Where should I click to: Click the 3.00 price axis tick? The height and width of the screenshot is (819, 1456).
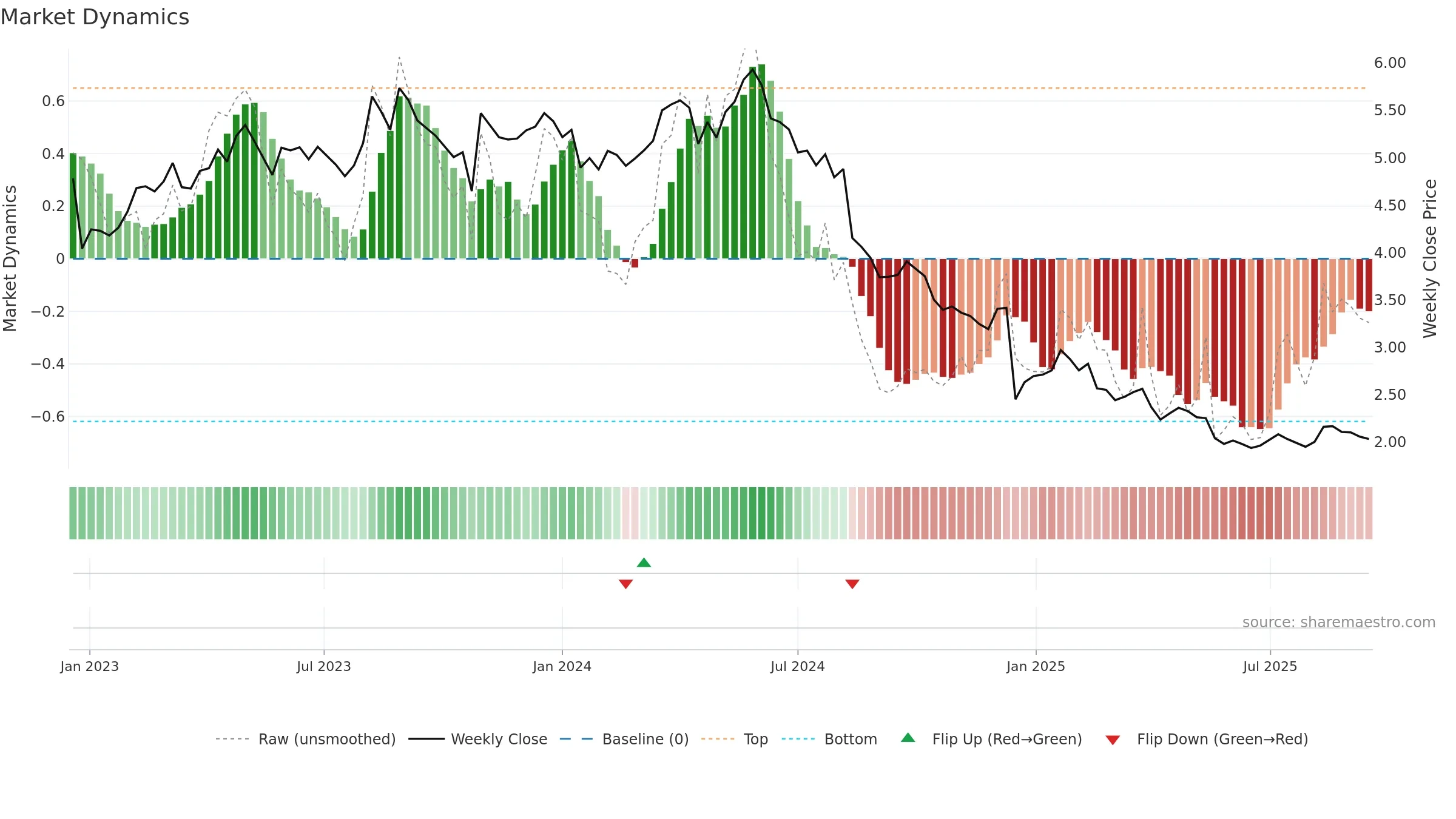pyautogui.click(x=1390, y=347)
